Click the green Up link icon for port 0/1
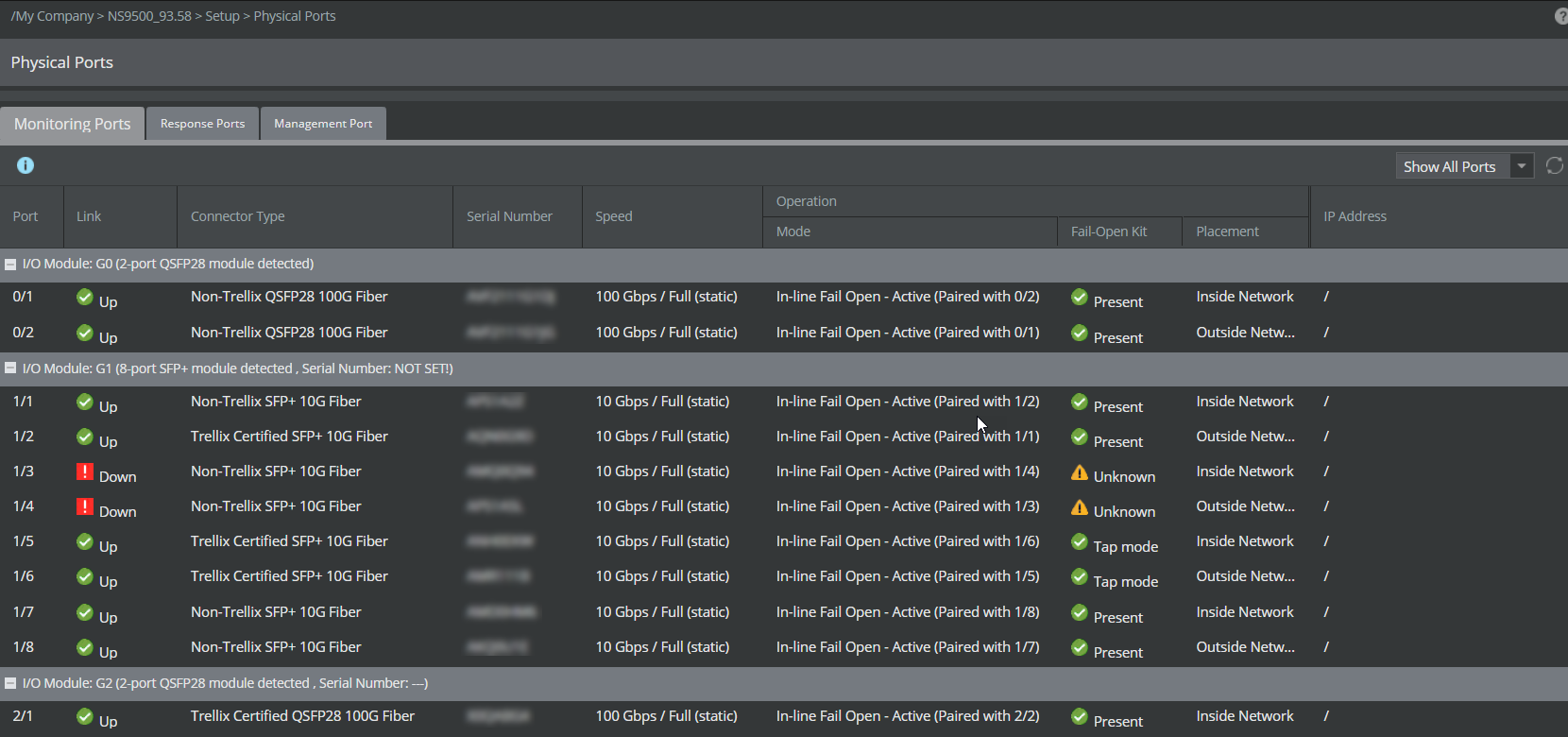 (x=85, y=298)
